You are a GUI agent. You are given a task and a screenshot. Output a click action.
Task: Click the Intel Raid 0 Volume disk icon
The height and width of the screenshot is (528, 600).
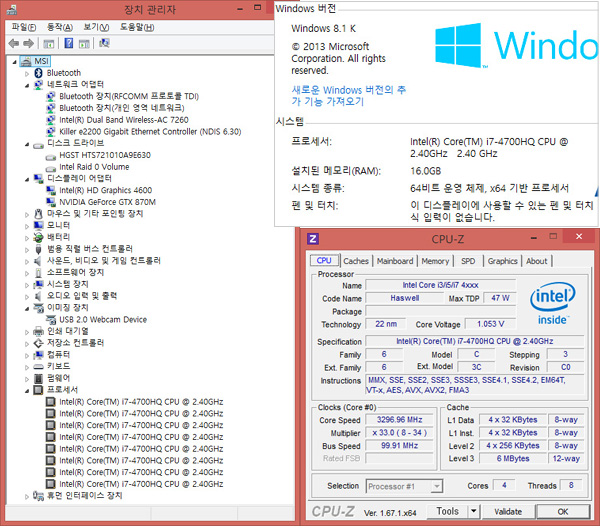[x=51, y=168]
